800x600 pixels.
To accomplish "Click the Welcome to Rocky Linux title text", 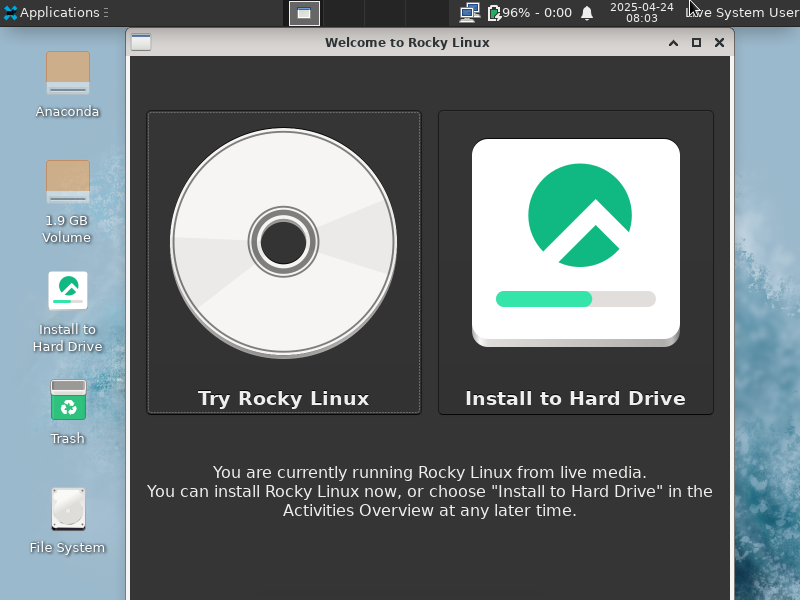I will [x=407, y=42].
